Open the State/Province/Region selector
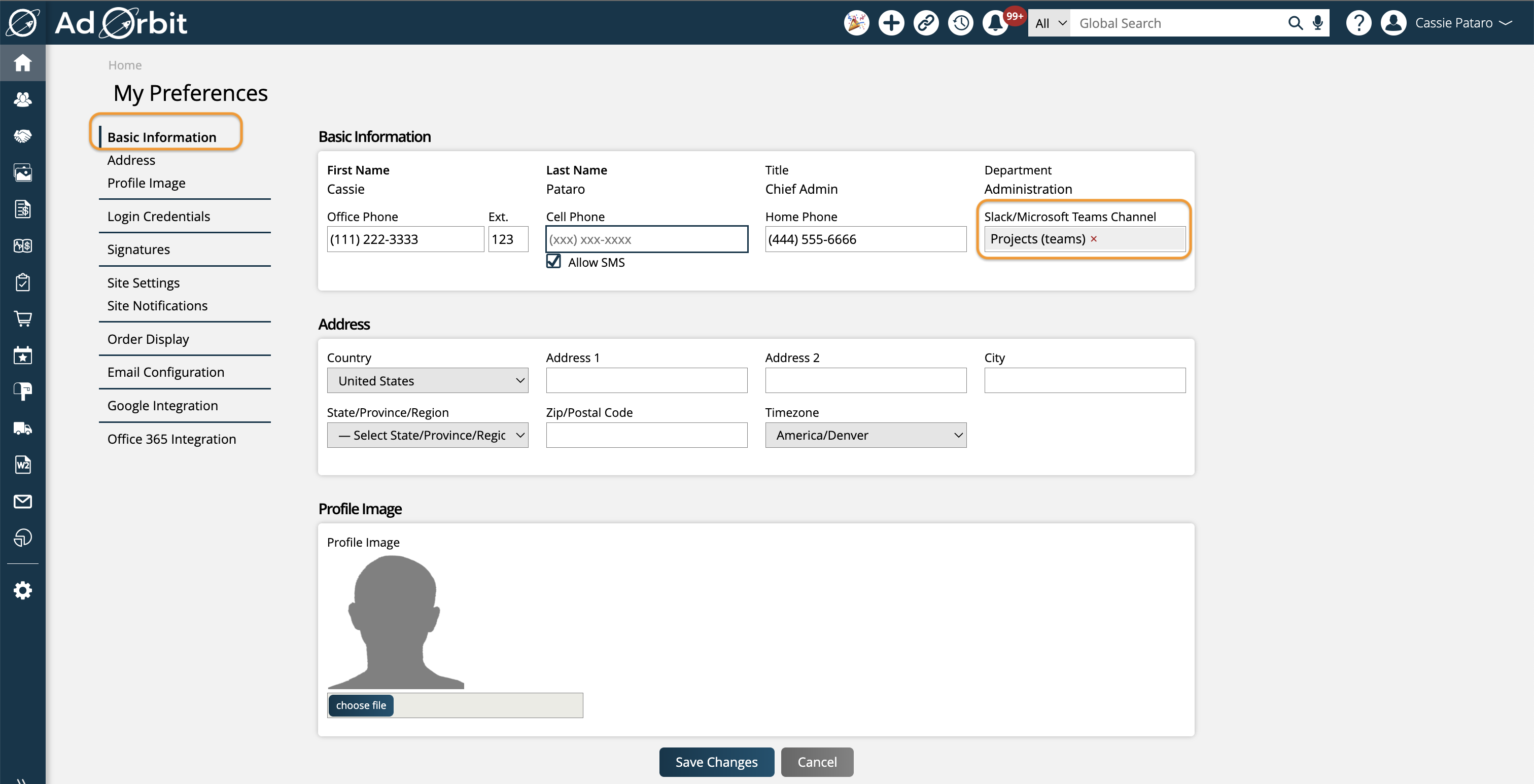The image size is (1534, 784). [x=427, y=435]
